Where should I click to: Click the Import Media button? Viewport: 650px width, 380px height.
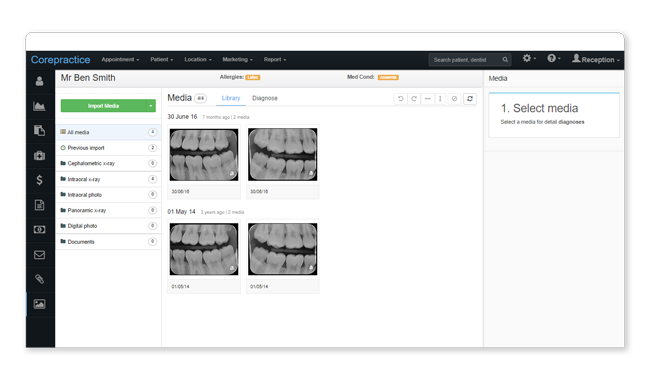pyautogui.click(x=103, y=106)
